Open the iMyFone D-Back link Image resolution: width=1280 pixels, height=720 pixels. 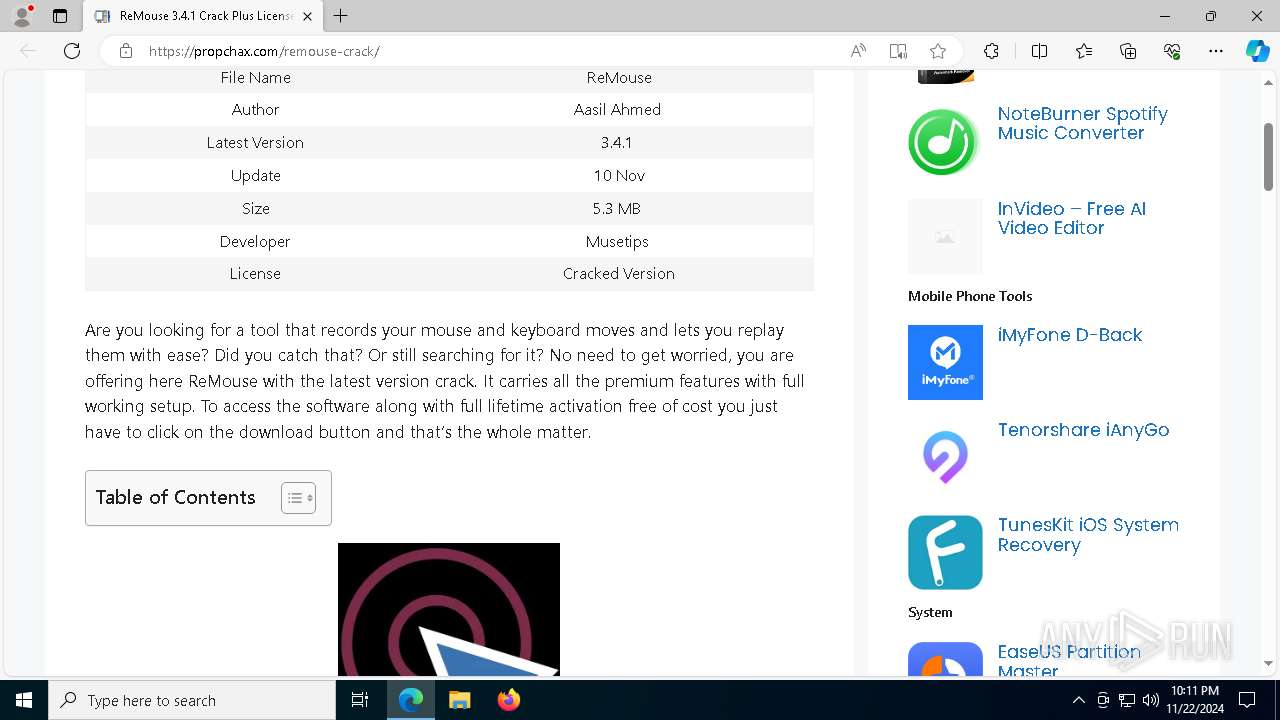[1070, 335]
